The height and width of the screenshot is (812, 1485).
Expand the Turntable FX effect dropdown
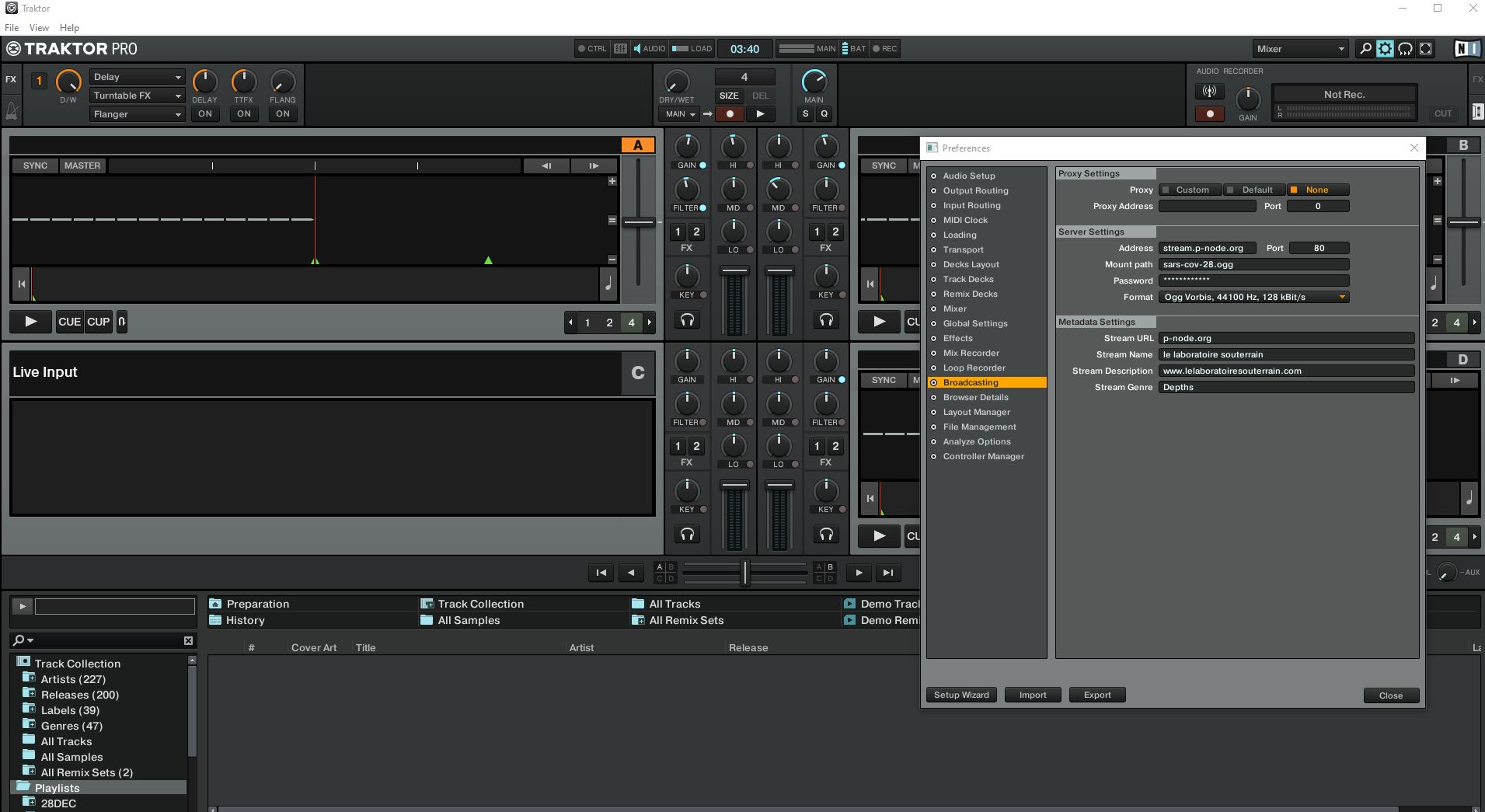138,96
